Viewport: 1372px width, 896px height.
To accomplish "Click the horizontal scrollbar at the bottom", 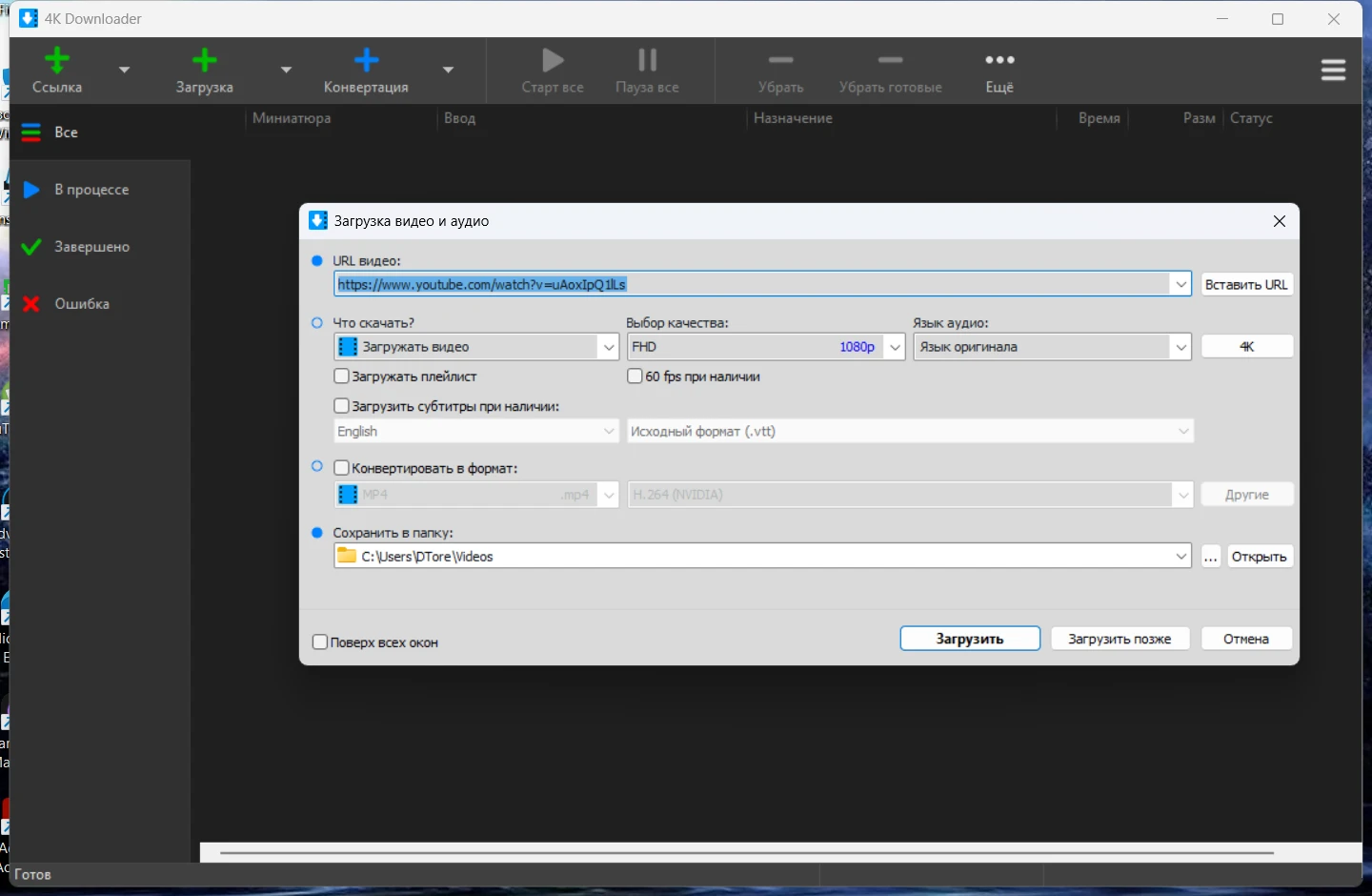I will pos(746,852).
